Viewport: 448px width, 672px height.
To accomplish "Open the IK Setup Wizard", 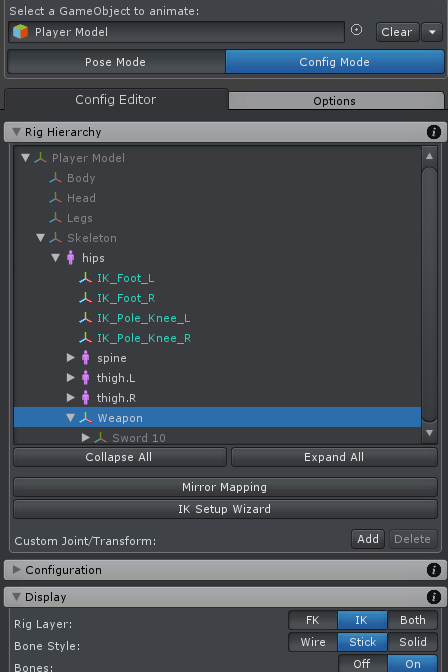I will coord(225,509).
